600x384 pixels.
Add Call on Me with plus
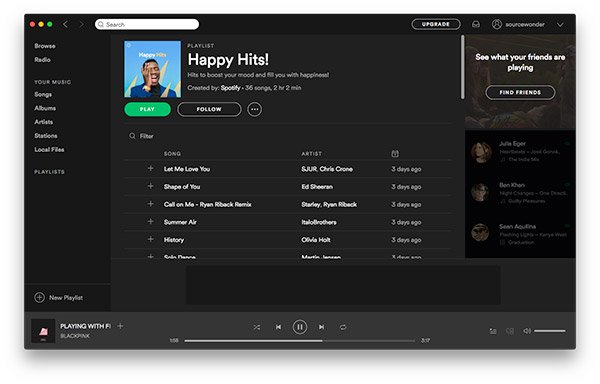pos(150,204)
